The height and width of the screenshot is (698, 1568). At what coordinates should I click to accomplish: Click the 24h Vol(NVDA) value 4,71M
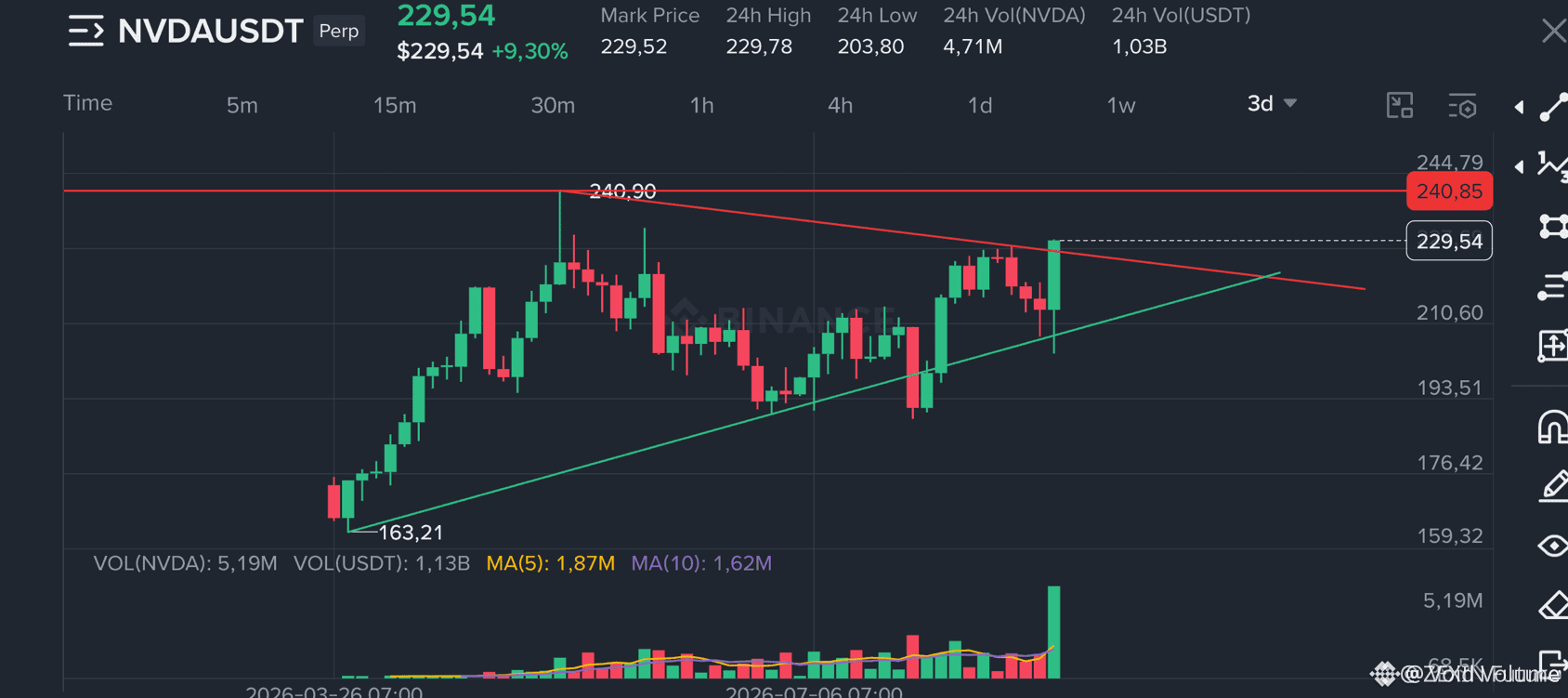[x=973, y=46]
